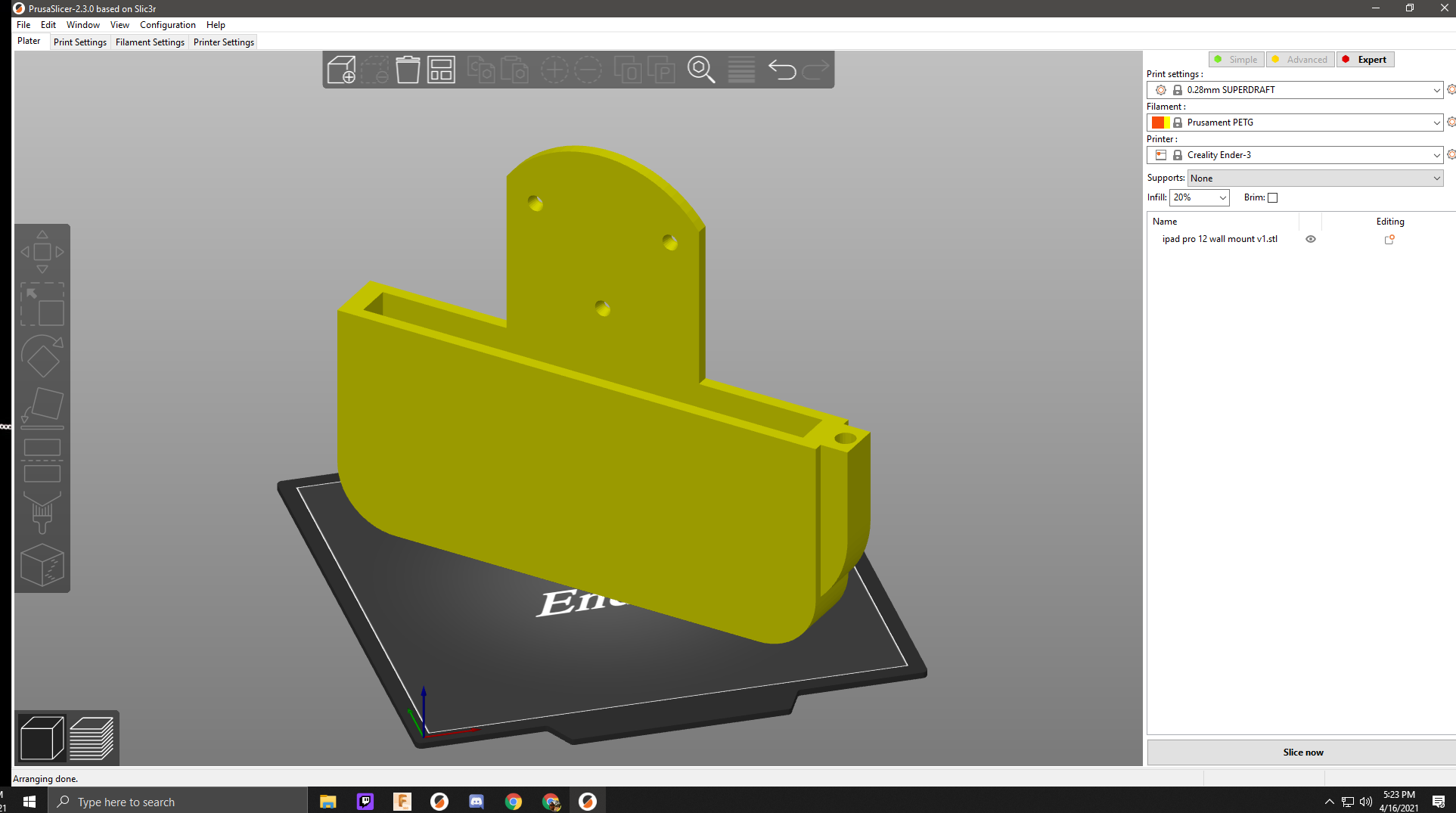Switch to the Printer Settings tab
The width and height of the screenshot is (1456, 813).
point(224,42)
